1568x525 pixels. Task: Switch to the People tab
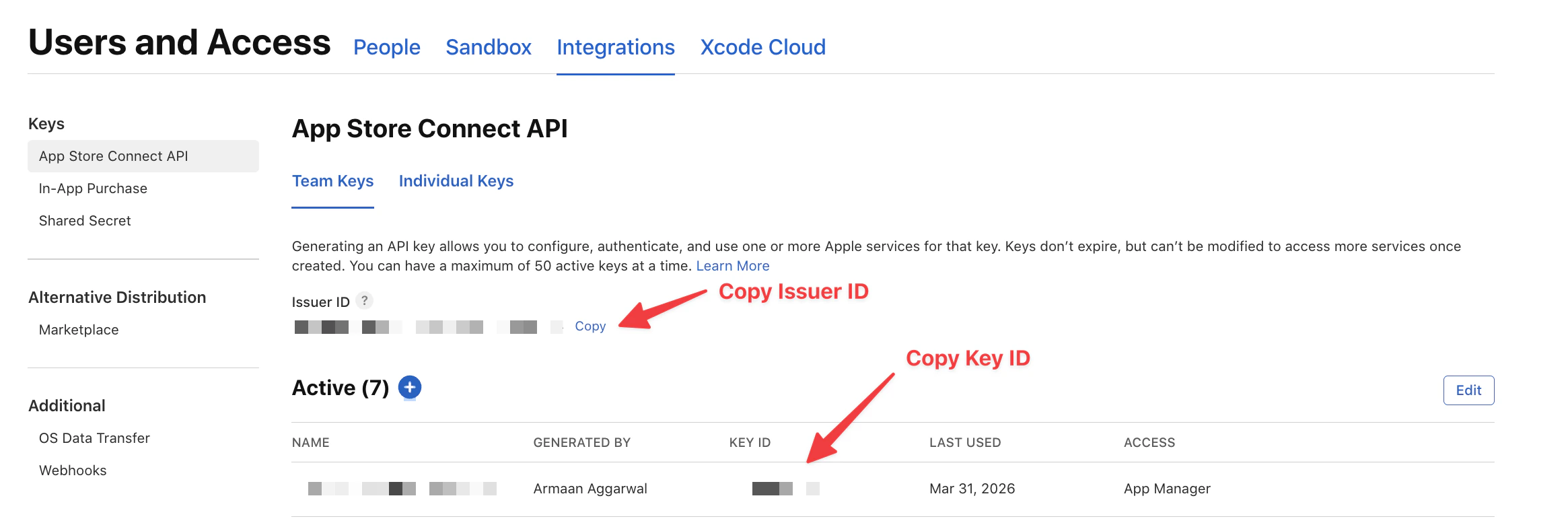(x=386, y=46)
